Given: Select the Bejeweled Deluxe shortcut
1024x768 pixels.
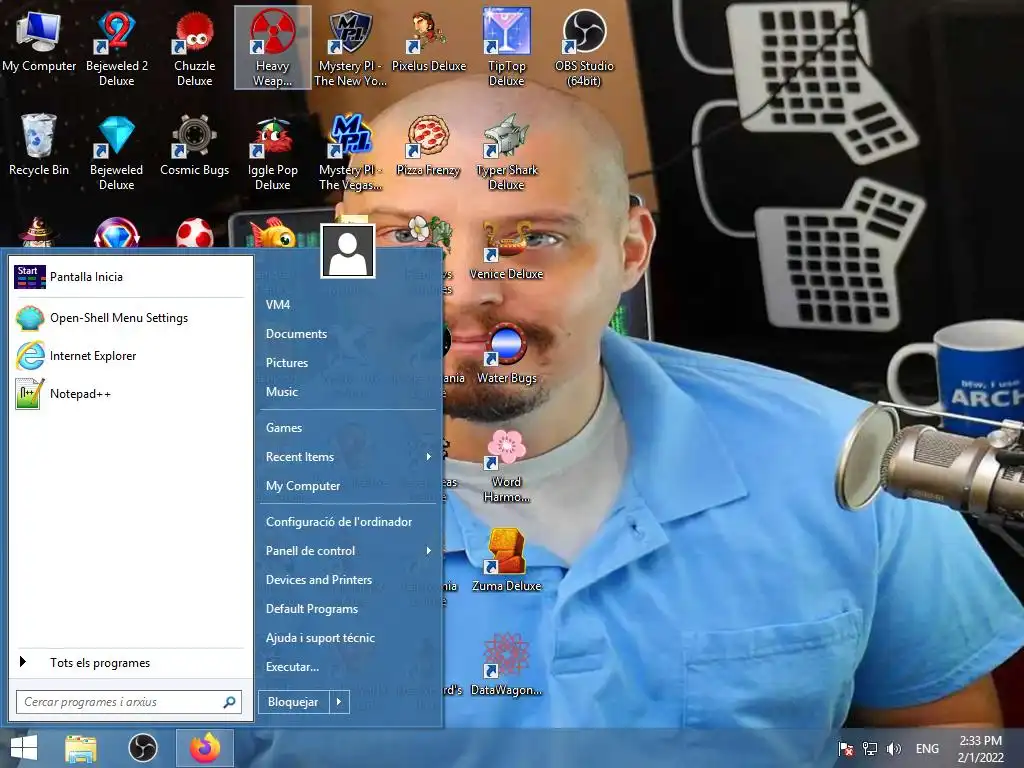Looking at the screenshot, I should [116, 153].
